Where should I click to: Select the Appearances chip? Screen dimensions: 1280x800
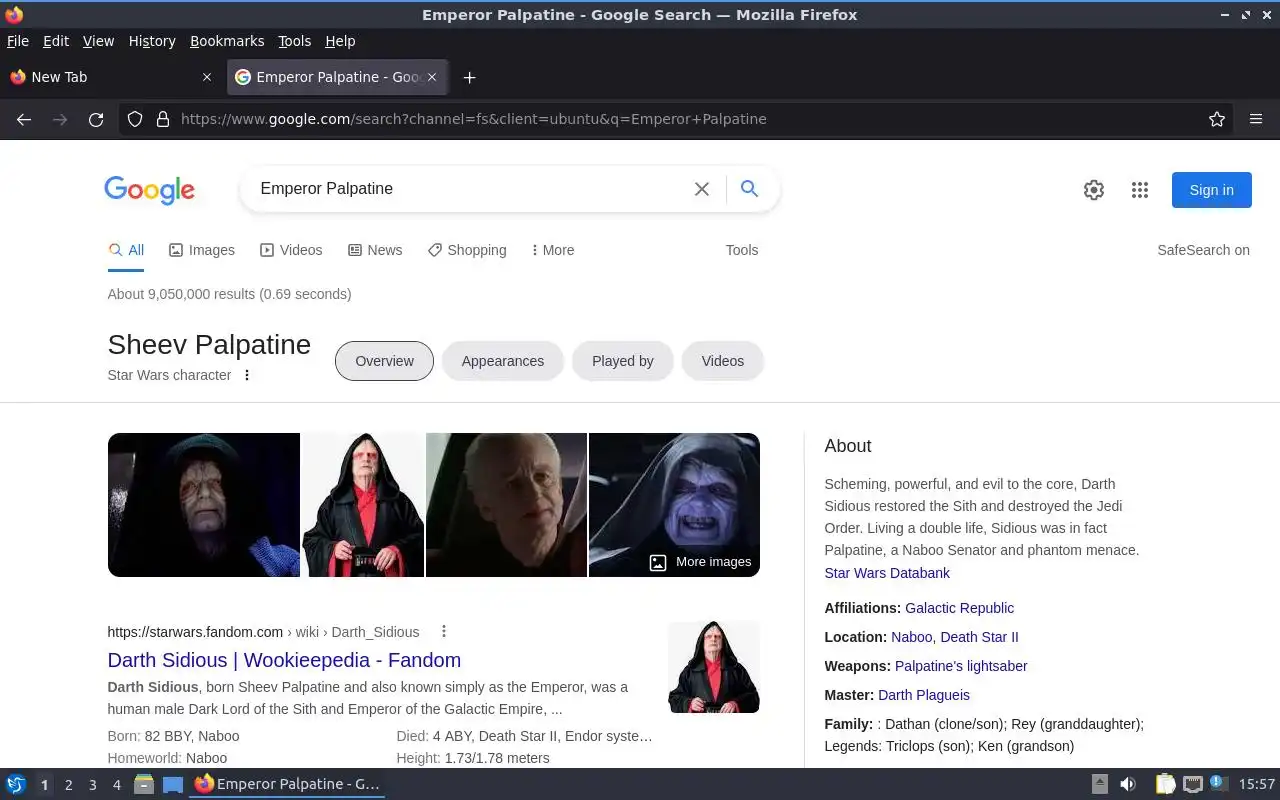click(x=503, y=361)
